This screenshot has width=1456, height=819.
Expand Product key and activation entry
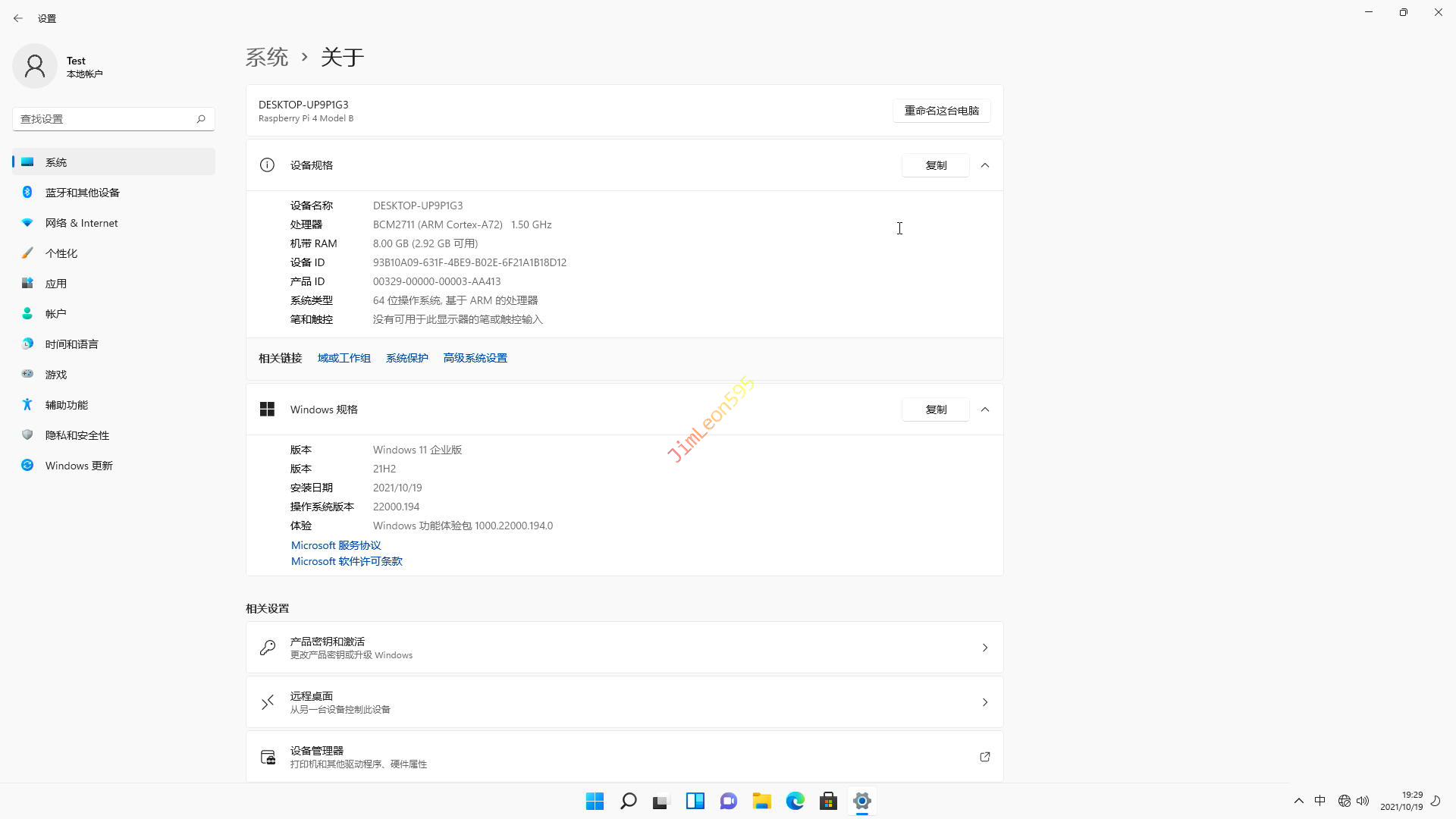[x=624, y=648]
